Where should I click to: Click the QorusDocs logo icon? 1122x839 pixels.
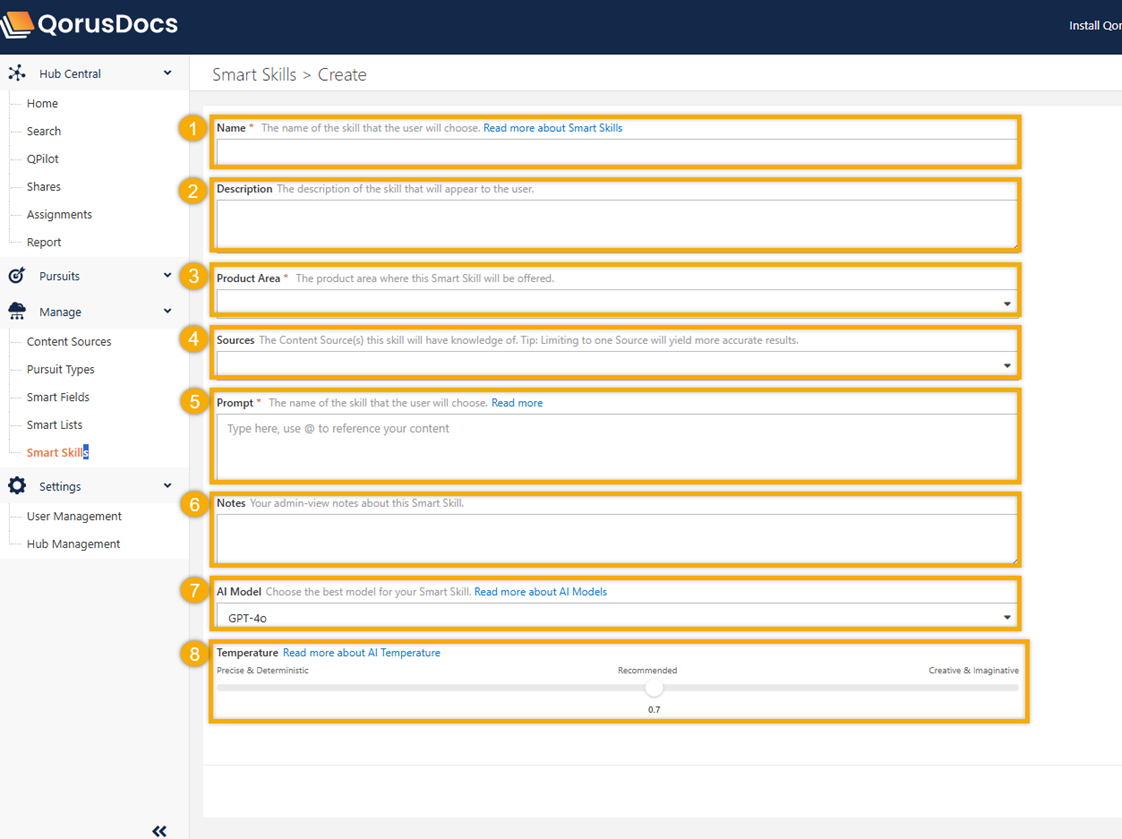pos(16,24)
